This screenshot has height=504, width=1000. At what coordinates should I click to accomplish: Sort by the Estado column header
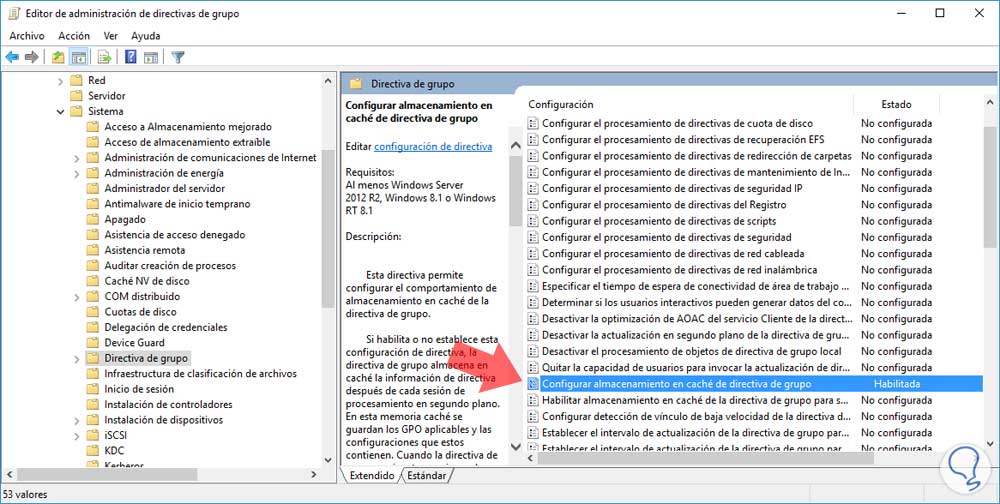(896, 104)
